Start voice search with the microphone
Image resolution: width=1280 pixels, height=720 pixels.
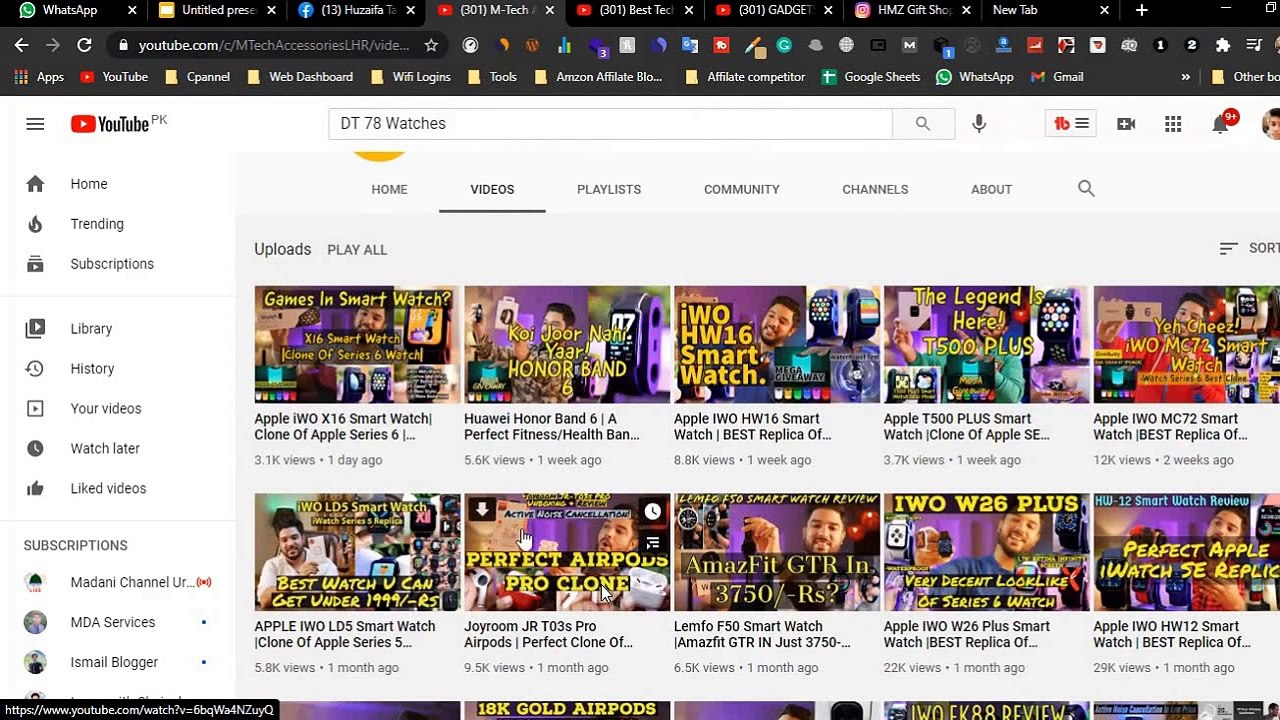pos(979,124)
